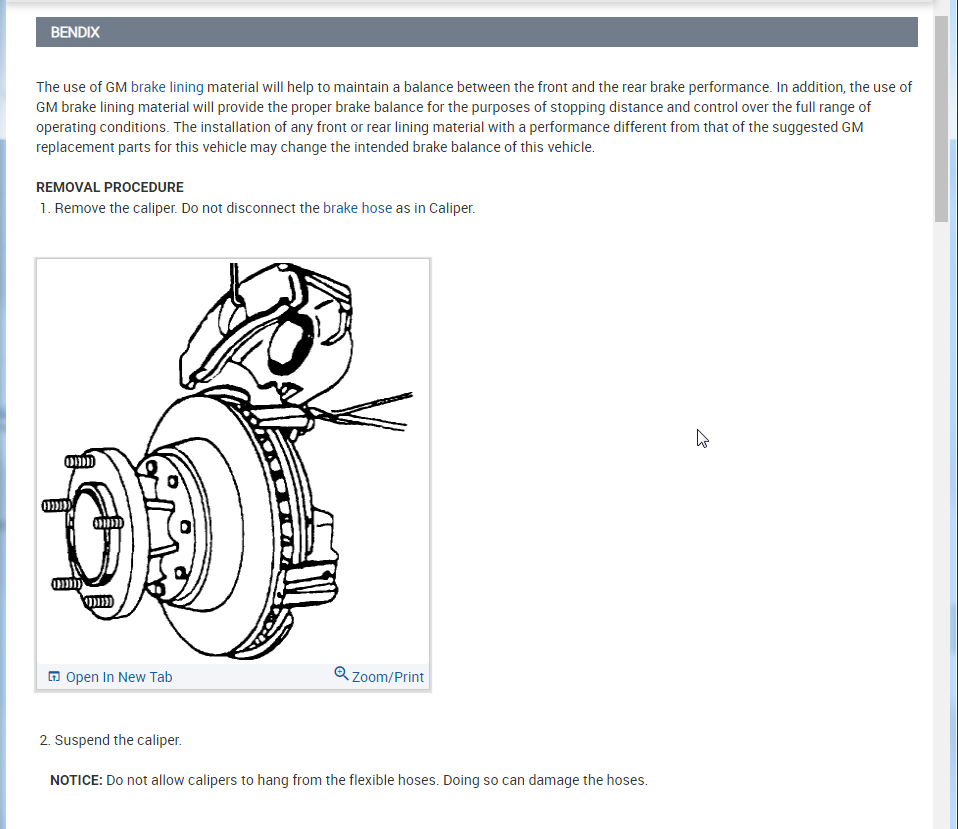The width and height of the screenshot is (958, 829).
Task: Click the Open In New Tab icon
Action: pyautogui.click(x=54, y=676)
